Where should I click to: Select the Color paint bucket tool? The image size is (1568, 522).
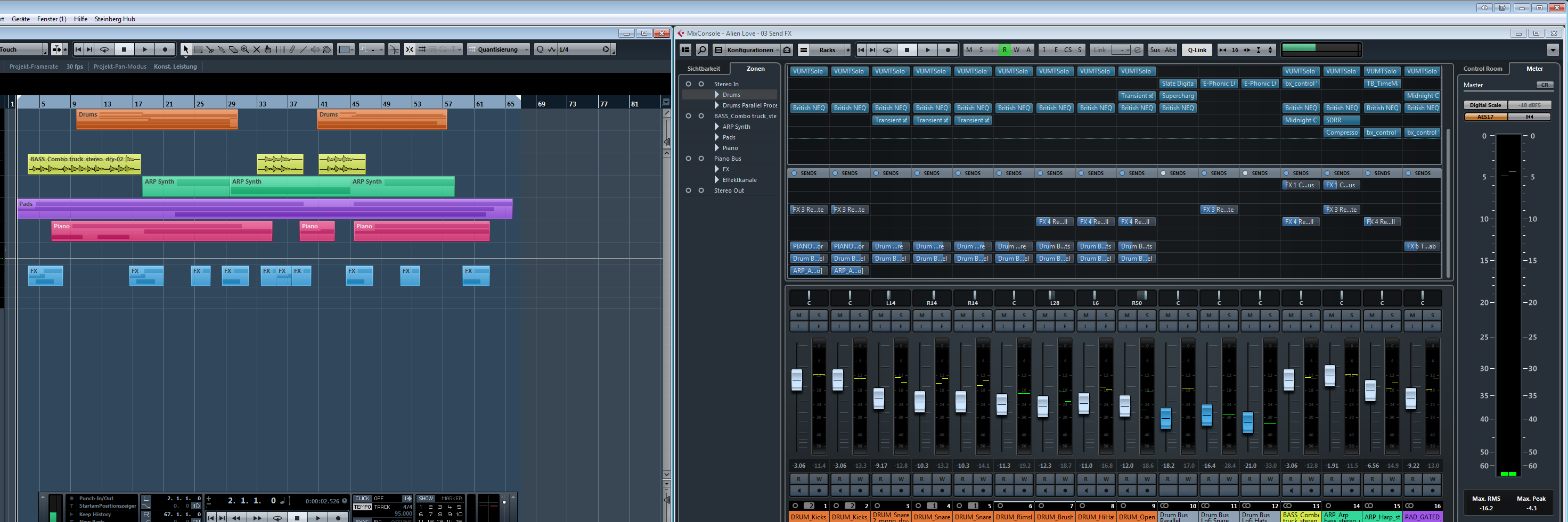click(327, 49)
